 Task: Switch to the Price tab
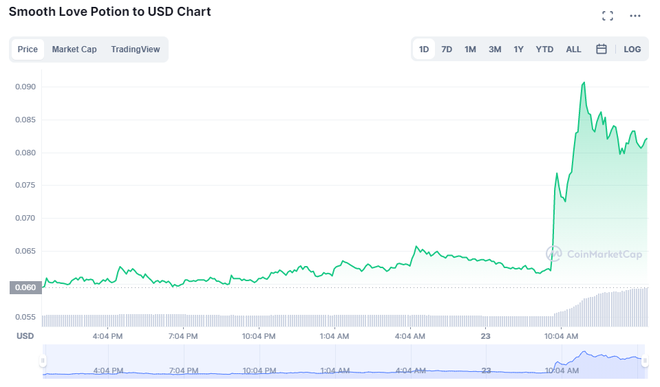pos(28,49)
